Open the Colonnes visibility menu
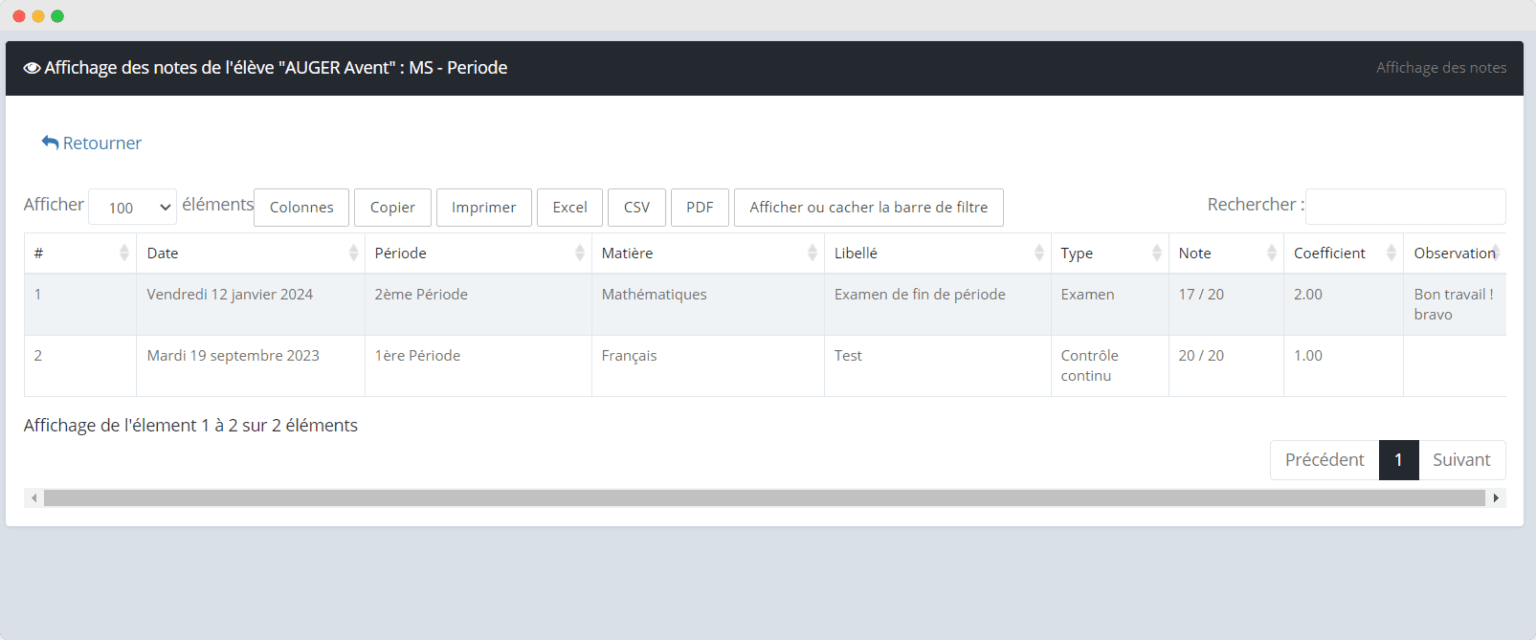The width and height of the screenshot is (1536, 640). (x=301, y=207)
